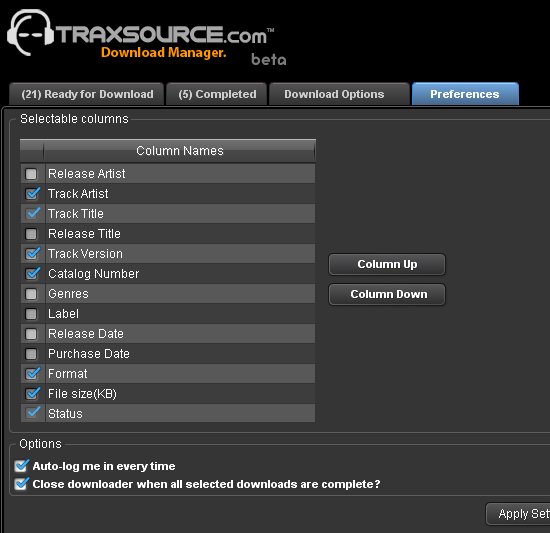
Task: Click the TRAXSOURCE.com wordmark text
Action: point(164,35)
